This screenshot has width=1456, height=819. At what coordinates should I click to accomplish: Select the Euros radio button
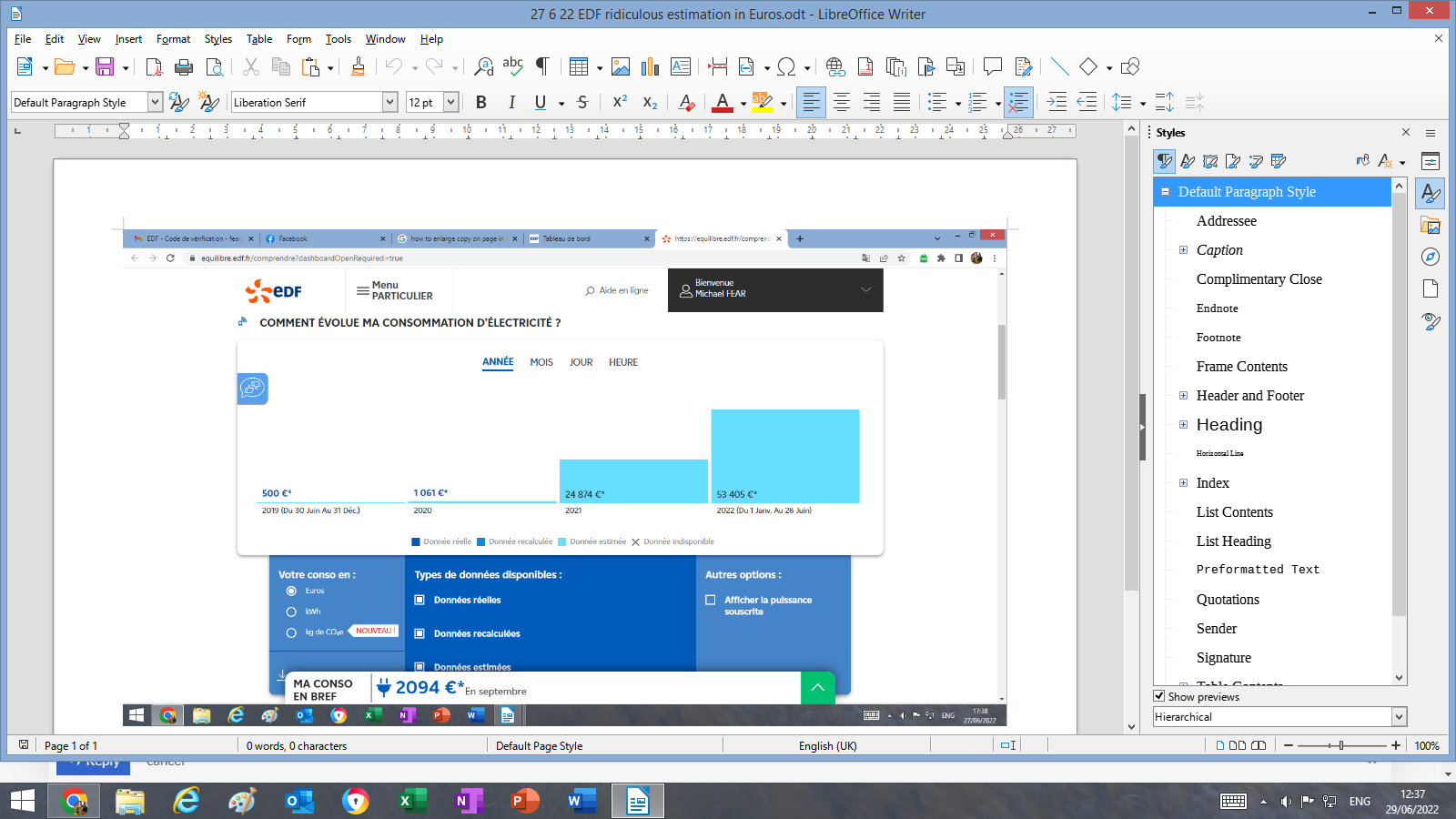[x=291, y=591]
